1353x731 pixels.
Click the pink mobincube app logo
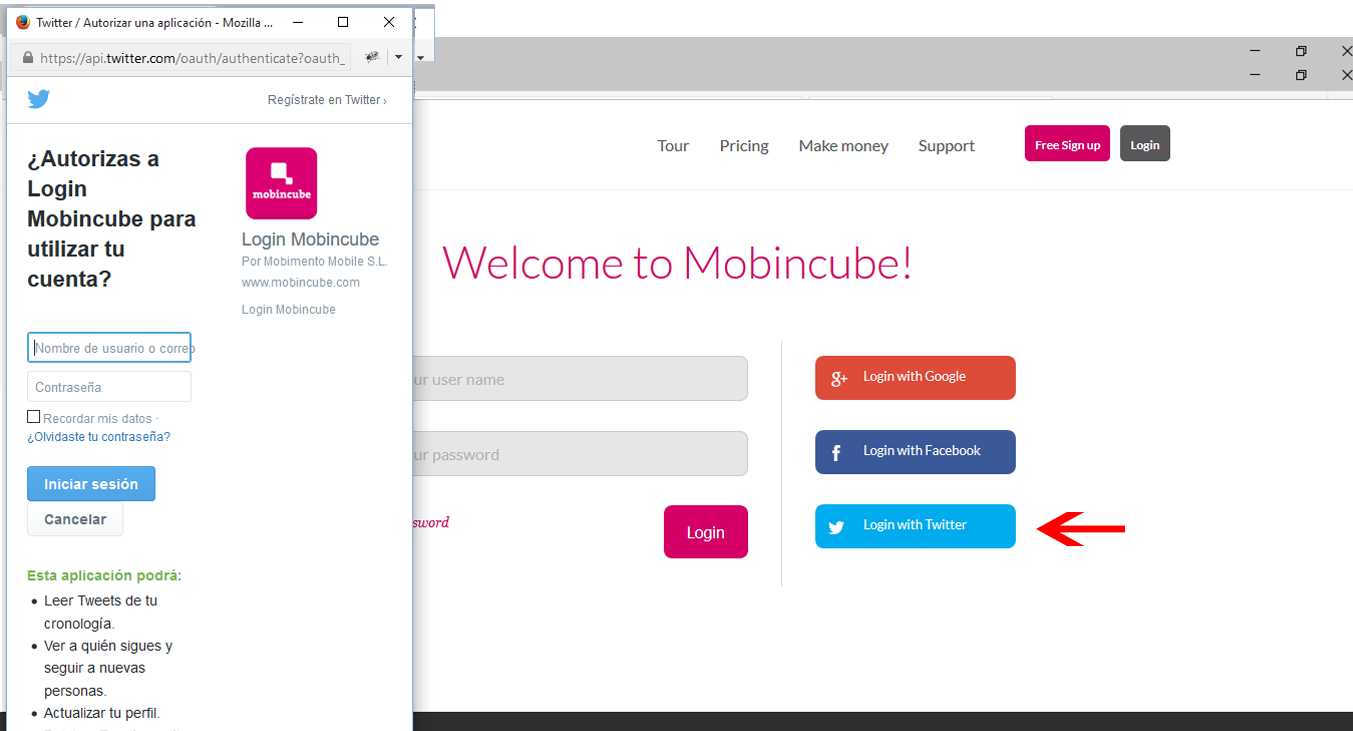pos(281,183)
